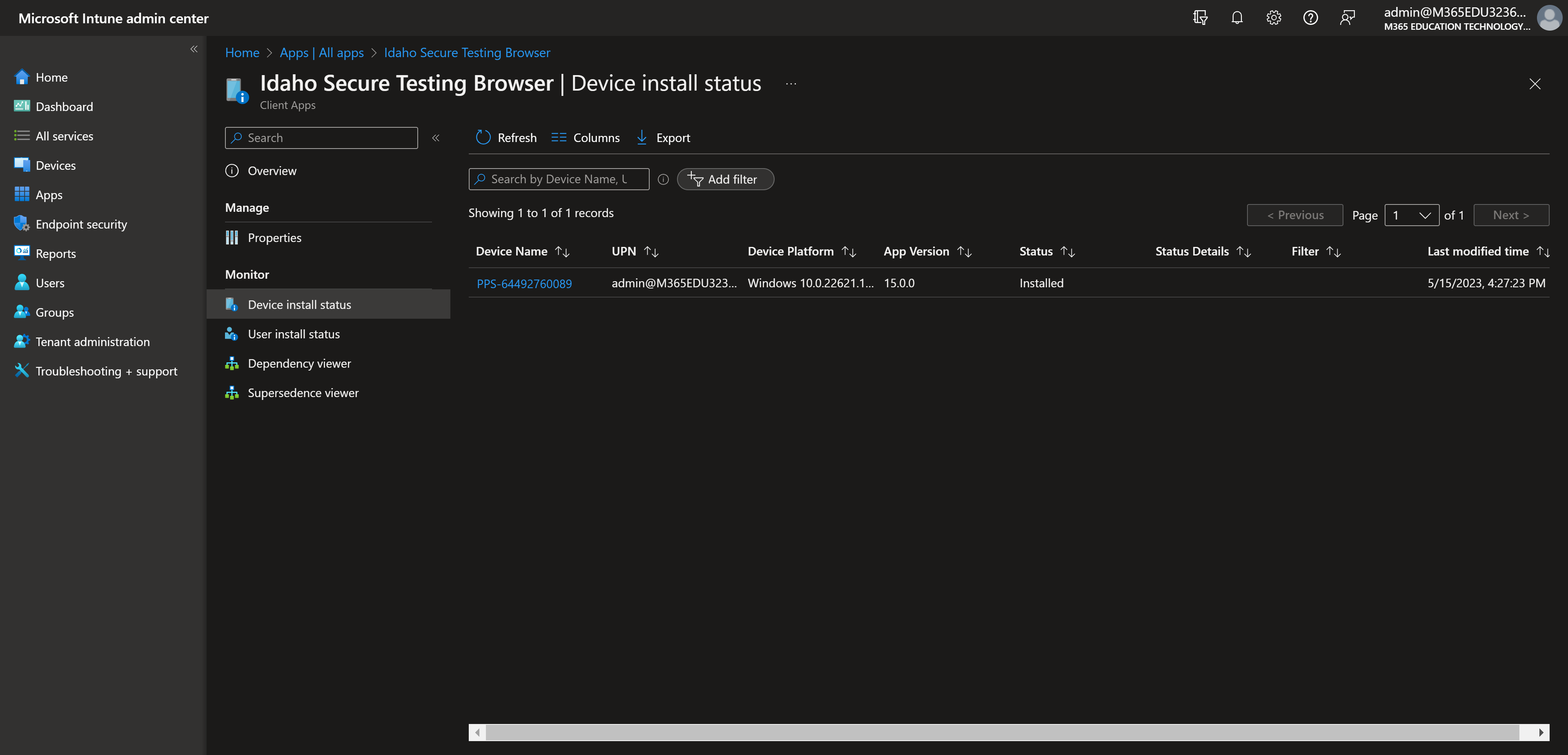Open the notifications bell

(x=1237, y=18)
